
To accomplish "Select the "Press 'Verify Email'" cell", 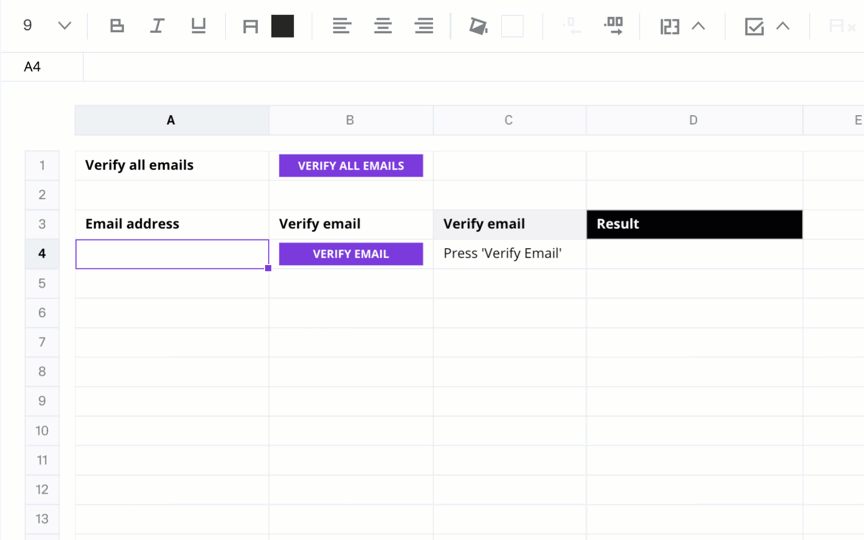I will 510,253.
